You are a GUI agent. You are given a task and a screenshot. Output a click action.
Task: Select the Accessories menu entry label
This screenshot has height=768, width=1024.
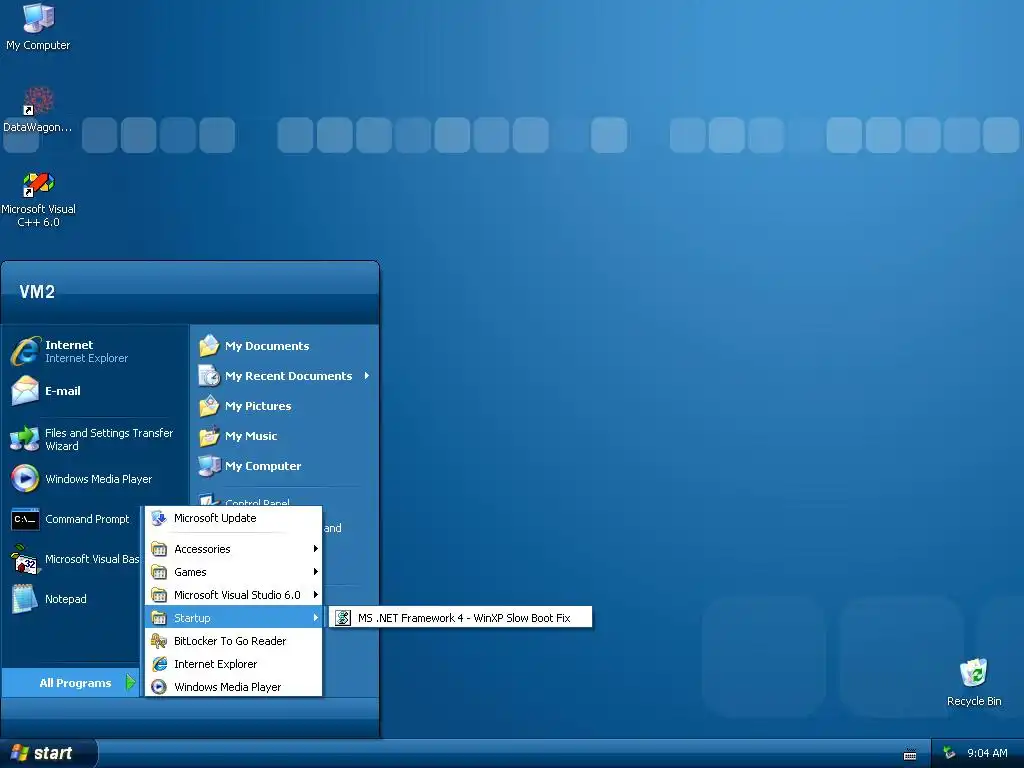202,549
